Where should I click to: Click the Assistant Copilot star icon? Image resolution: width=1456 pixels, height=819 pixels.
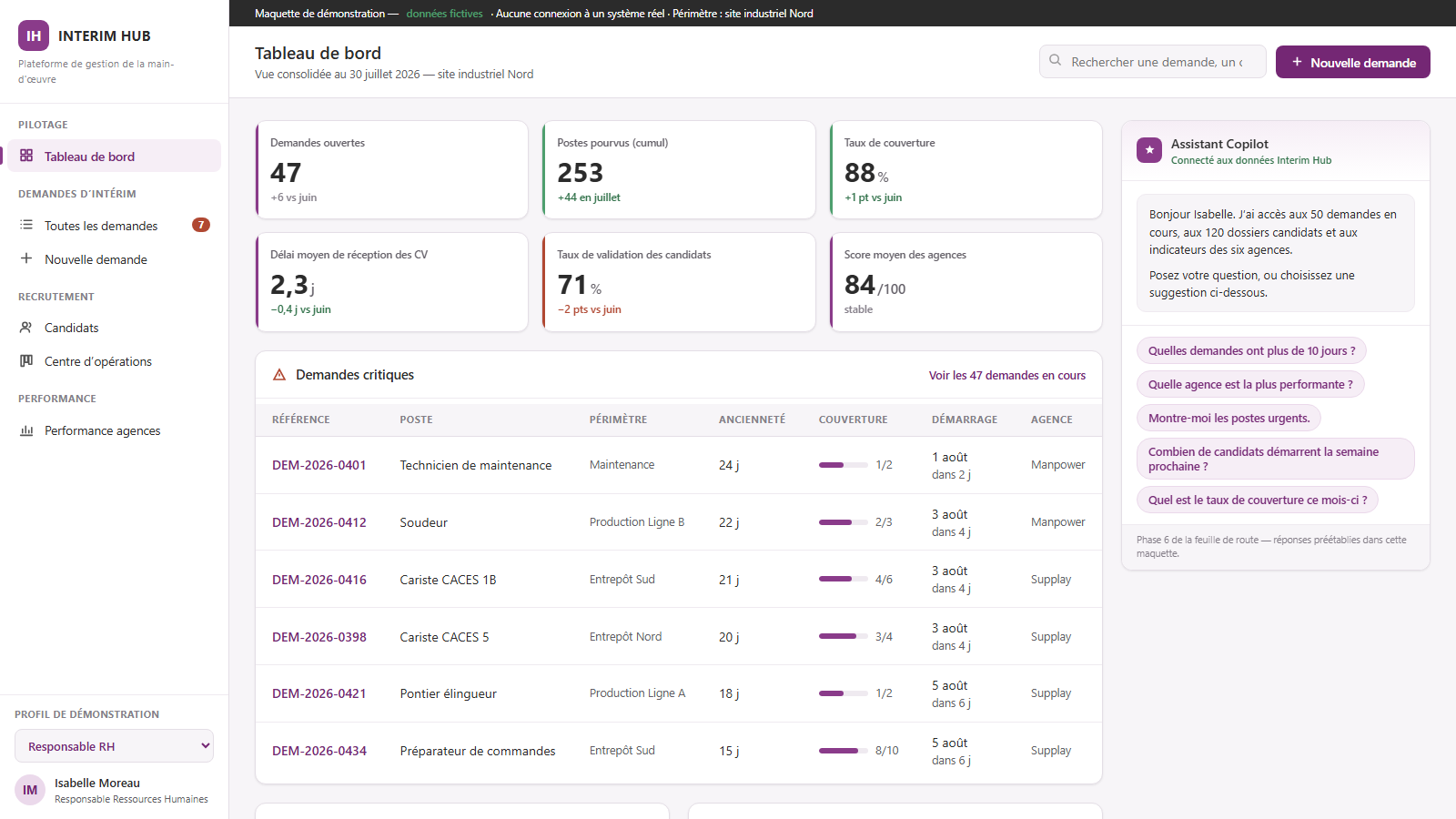(x=1149, y=150)
